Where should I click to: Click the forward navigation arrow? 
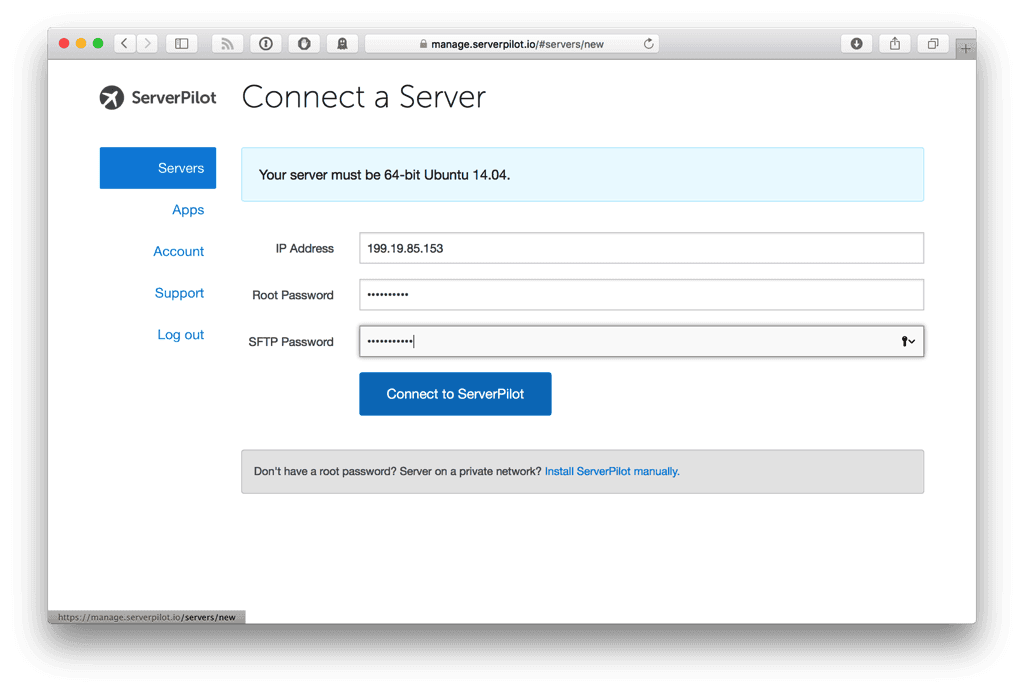click(146, 43)
